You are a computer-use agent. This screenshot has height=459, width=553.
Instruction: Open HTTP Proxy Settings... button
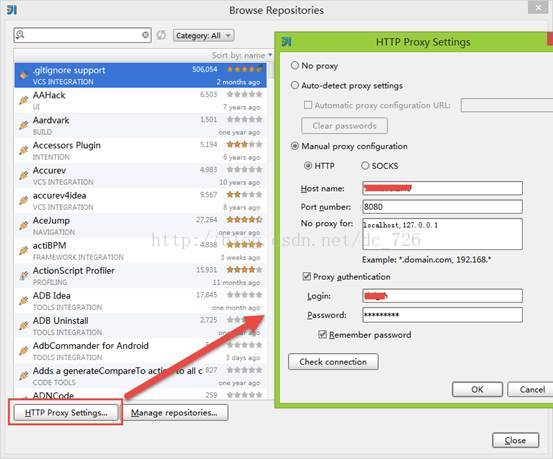tap(66, 412)
